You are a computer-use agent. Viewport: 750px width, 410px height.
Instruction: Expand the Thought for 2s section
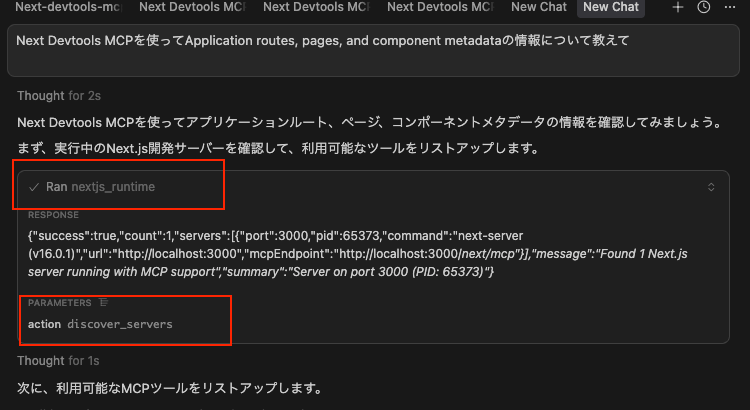[59, 96]
